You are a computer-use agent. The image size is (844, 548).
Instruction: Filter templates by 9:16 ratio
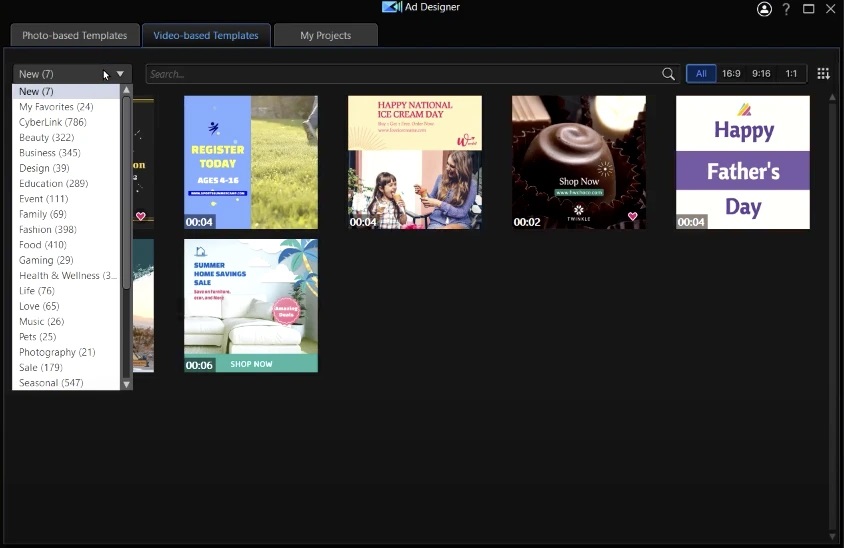(761, 74)
